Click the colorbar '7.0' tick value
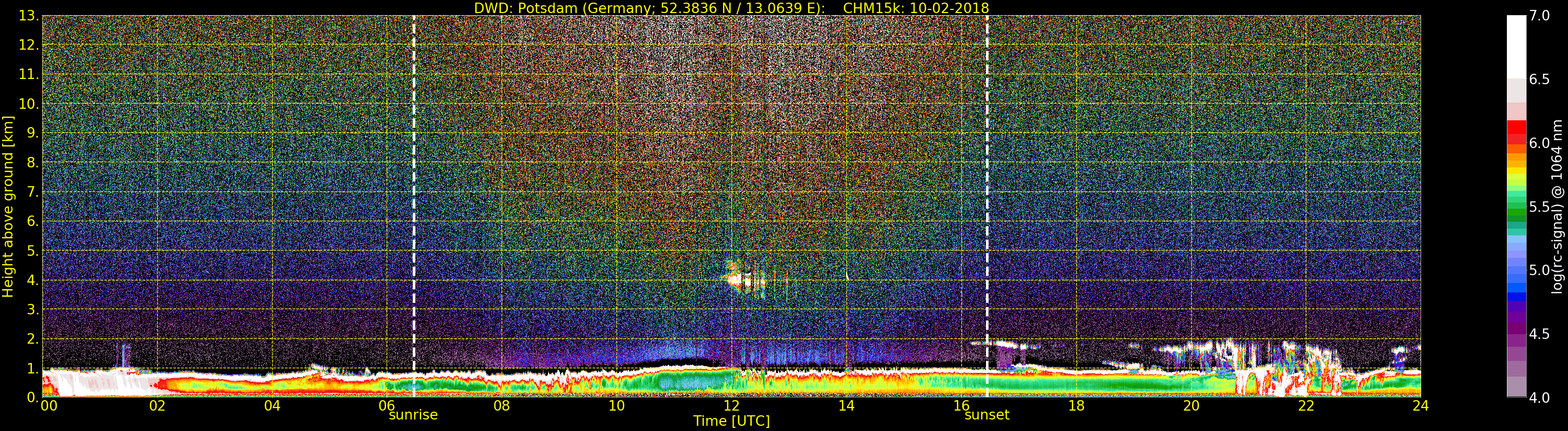Image resolution: width=1568 pixels, height=431 pixels. (x=1539, y=16)
